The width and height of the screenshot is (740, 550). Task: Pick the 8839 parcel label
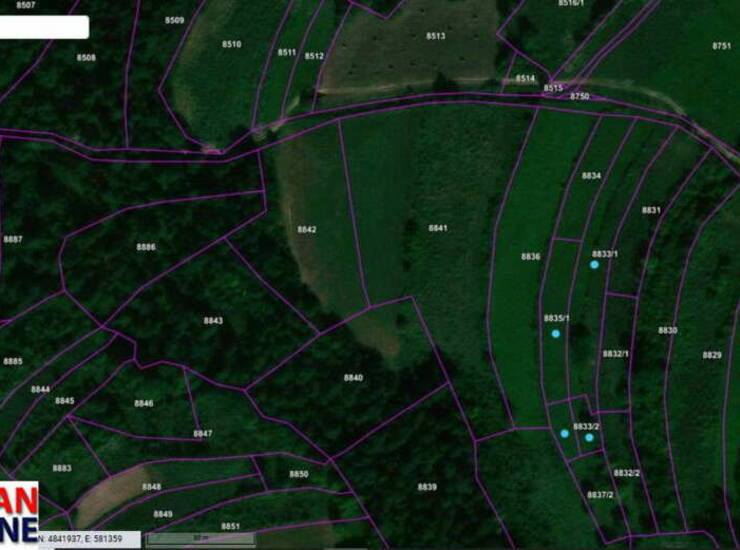coord(427,487)
